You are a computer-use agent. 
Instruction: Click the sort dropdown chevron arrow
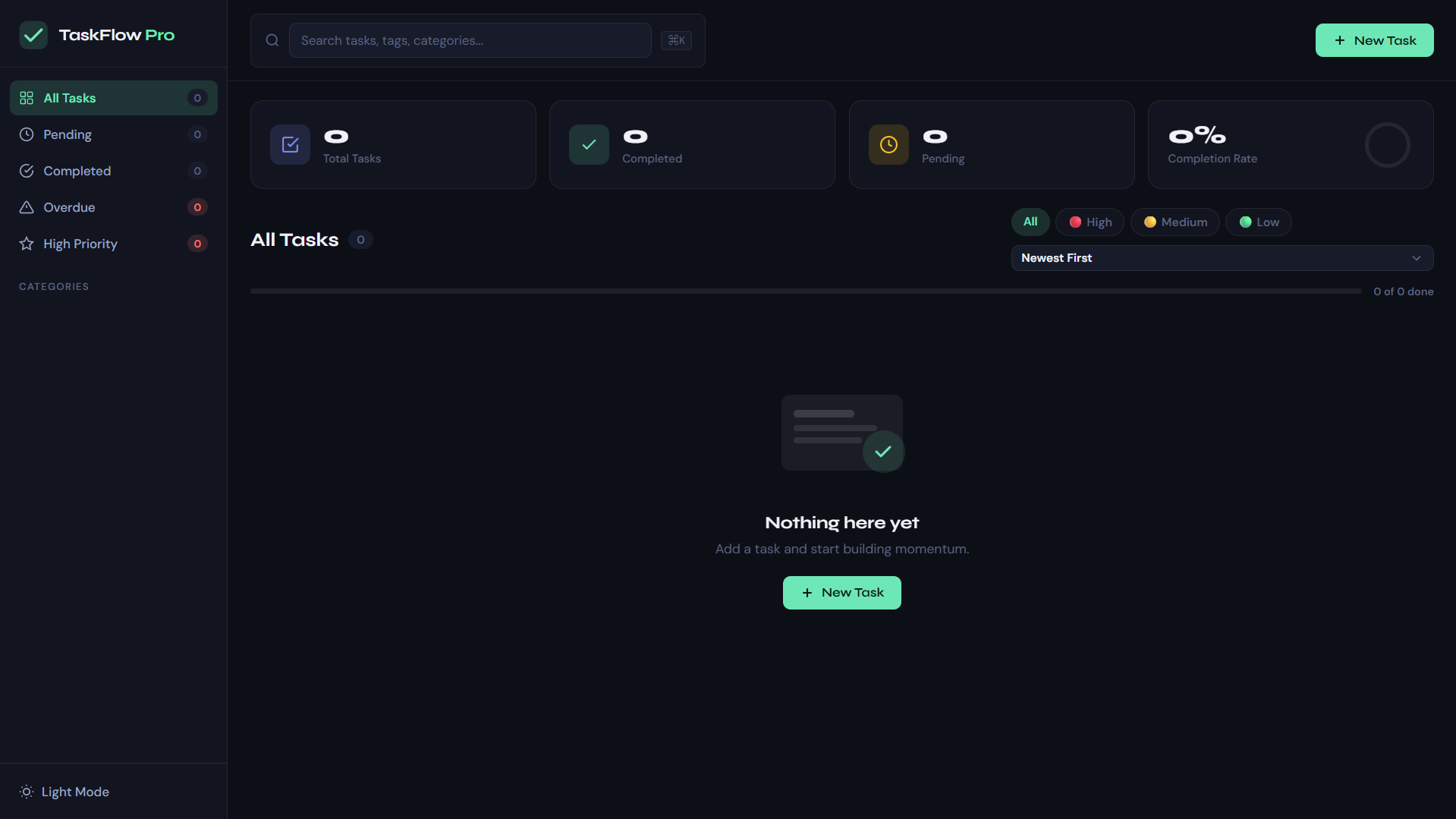click(x=1416, y=258)
